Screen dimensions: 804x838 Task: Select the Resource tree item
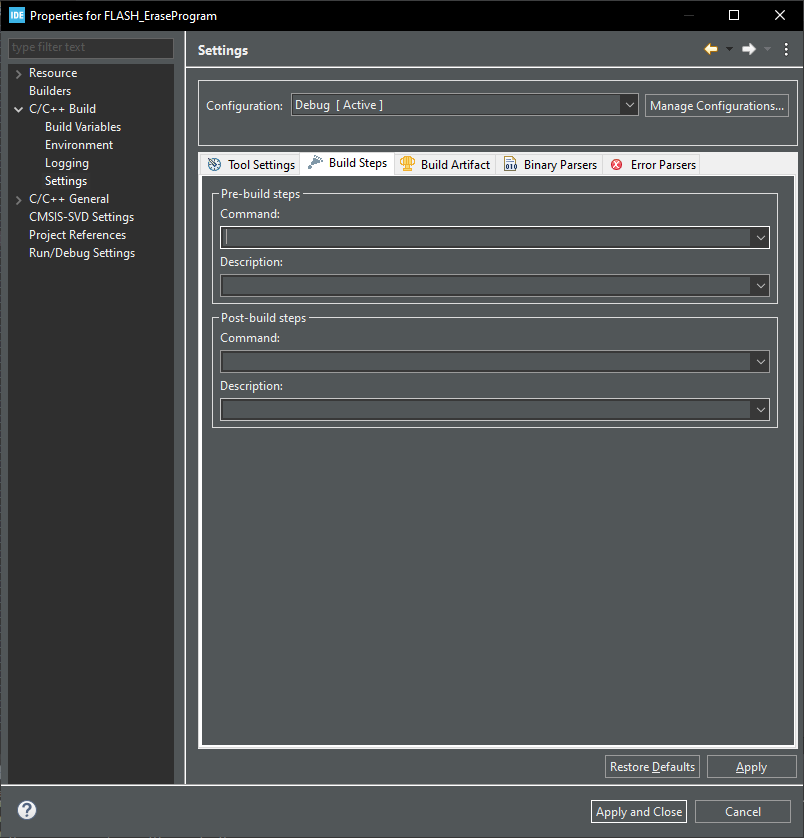[53, 73]
